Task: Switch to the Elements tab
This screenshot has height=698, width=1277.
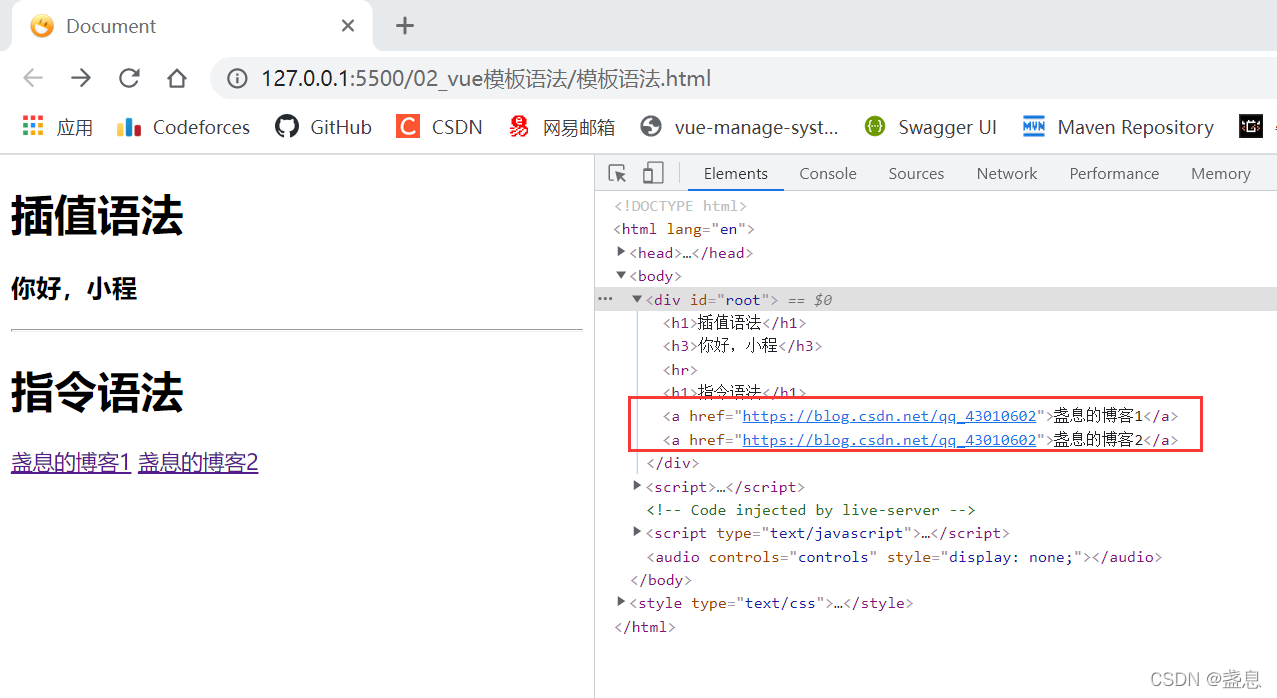Action: 736,173
